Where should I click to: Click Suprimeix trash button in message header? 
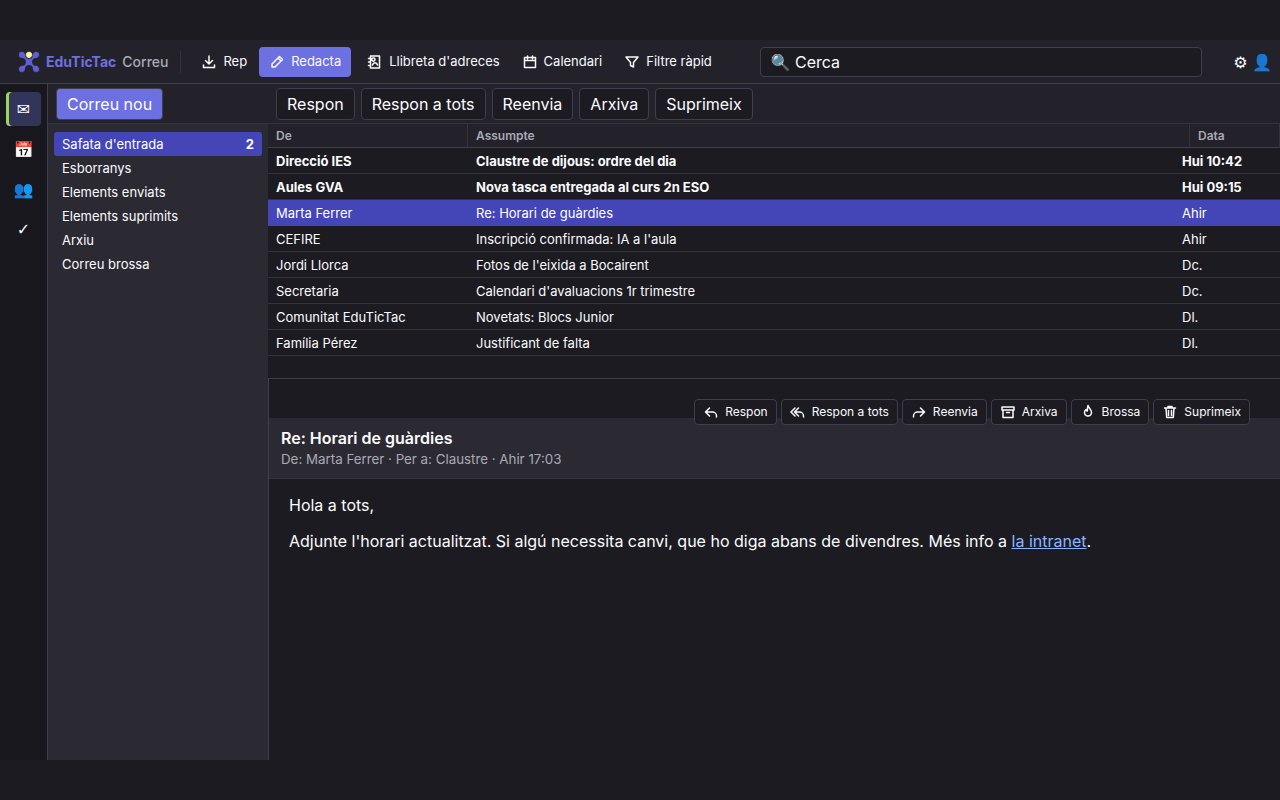1201,412
